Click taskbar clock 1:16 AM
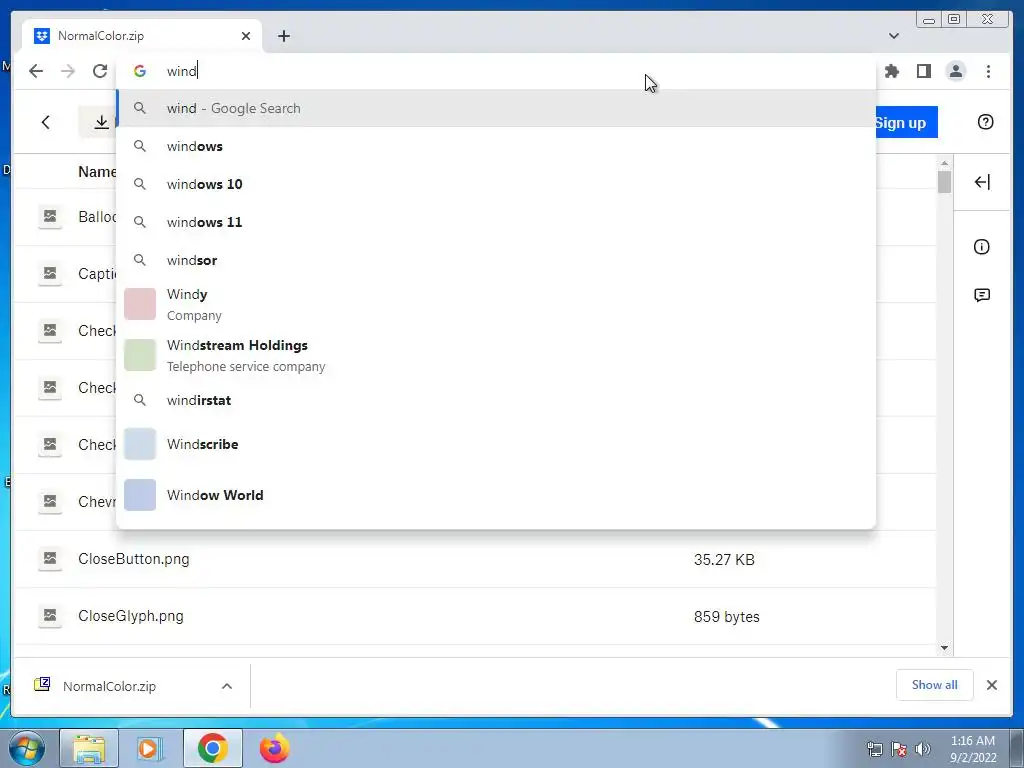Image resolution: width=1024 pixels, height=768 pixels. point(973,749)
